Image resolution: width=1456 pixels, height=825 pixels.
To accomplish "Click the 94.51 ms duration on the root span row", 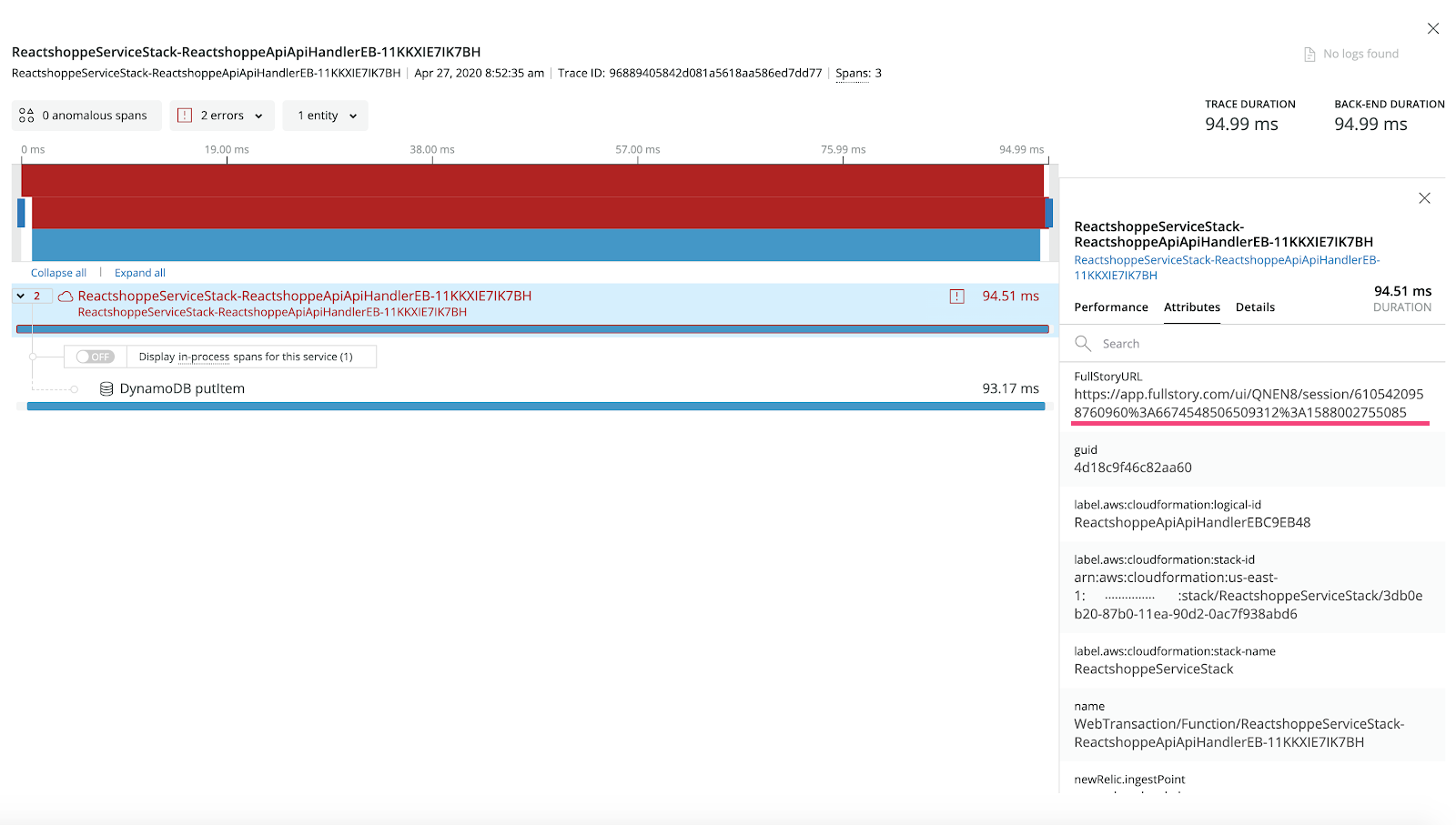I will point(1011,297).
